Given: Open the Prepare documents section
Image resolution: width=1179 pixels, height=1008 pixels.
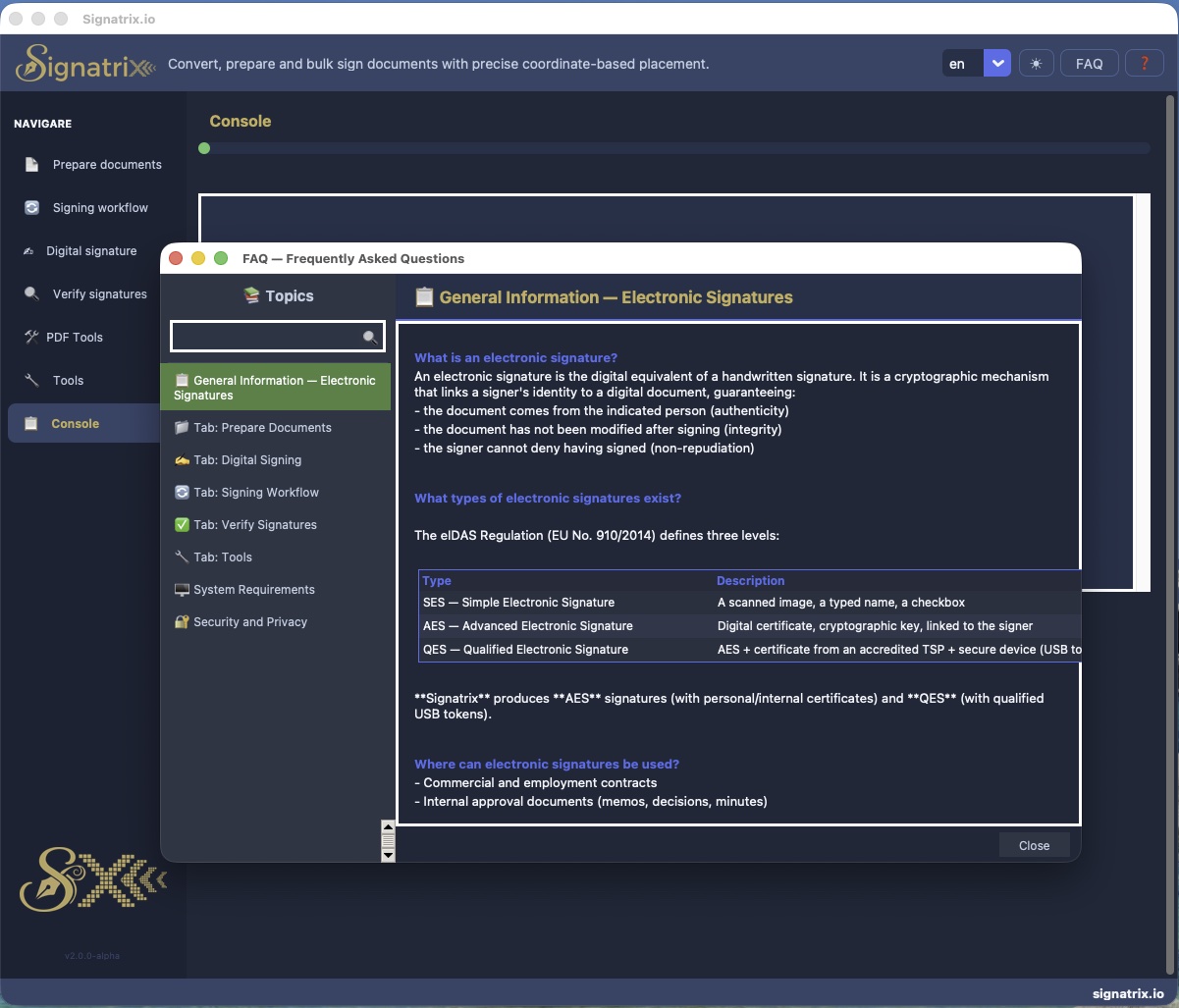Looking at the screenshot, I should tap(107, 164).
